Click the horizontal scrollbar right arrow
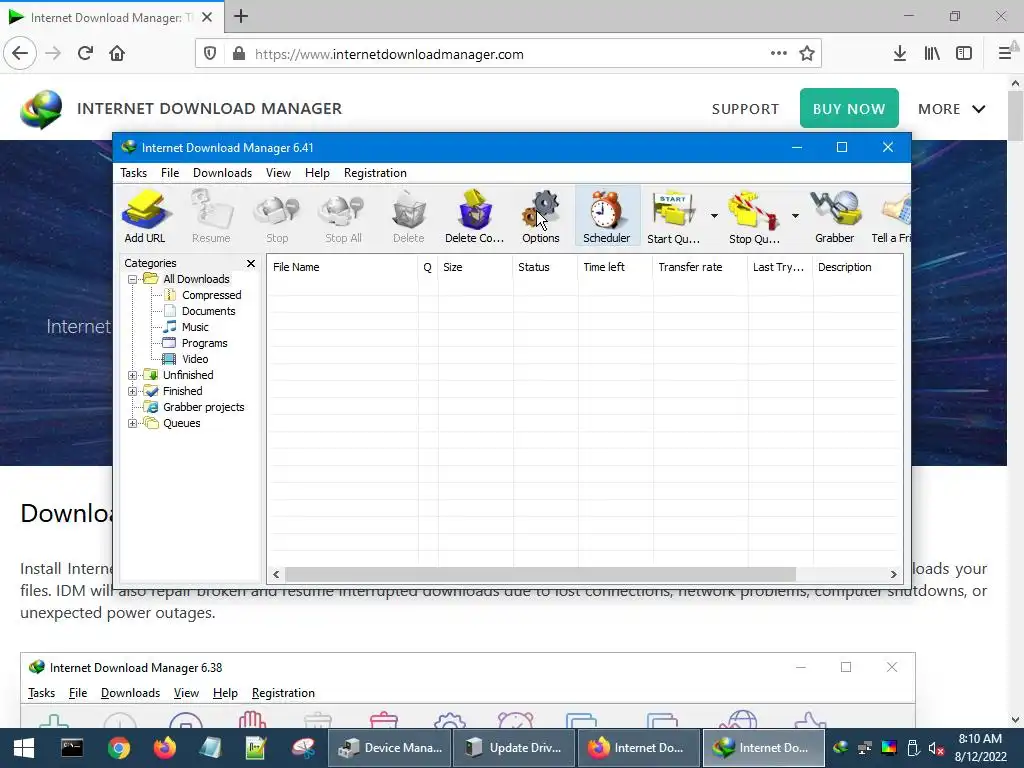Viewport: 1024px width, 768px height. click(x=893, y=575)
